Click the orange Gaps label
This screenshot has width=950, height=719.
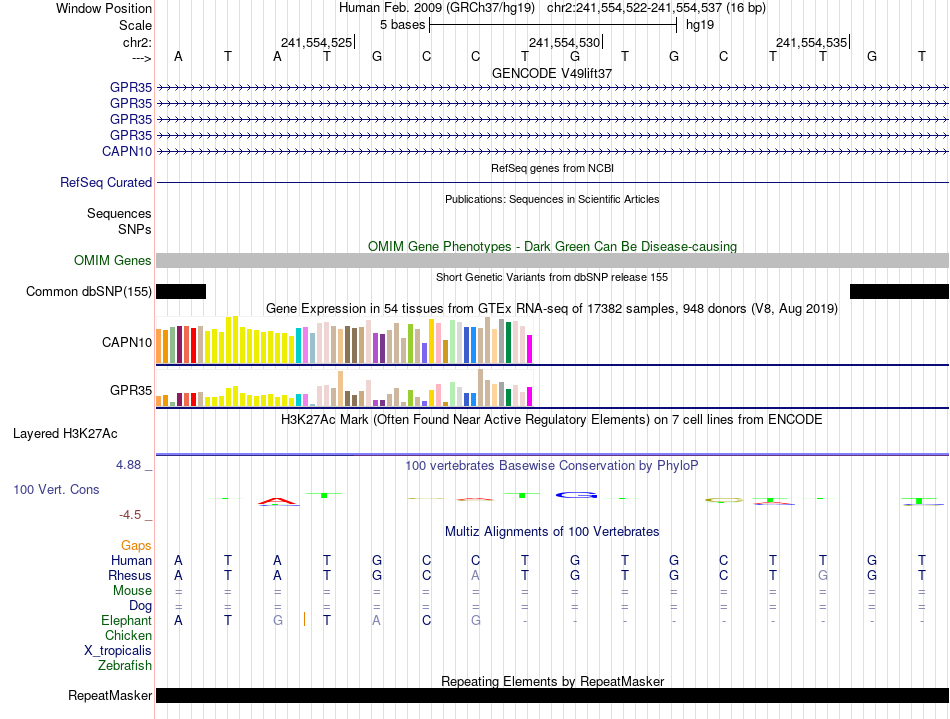point(136,546)
